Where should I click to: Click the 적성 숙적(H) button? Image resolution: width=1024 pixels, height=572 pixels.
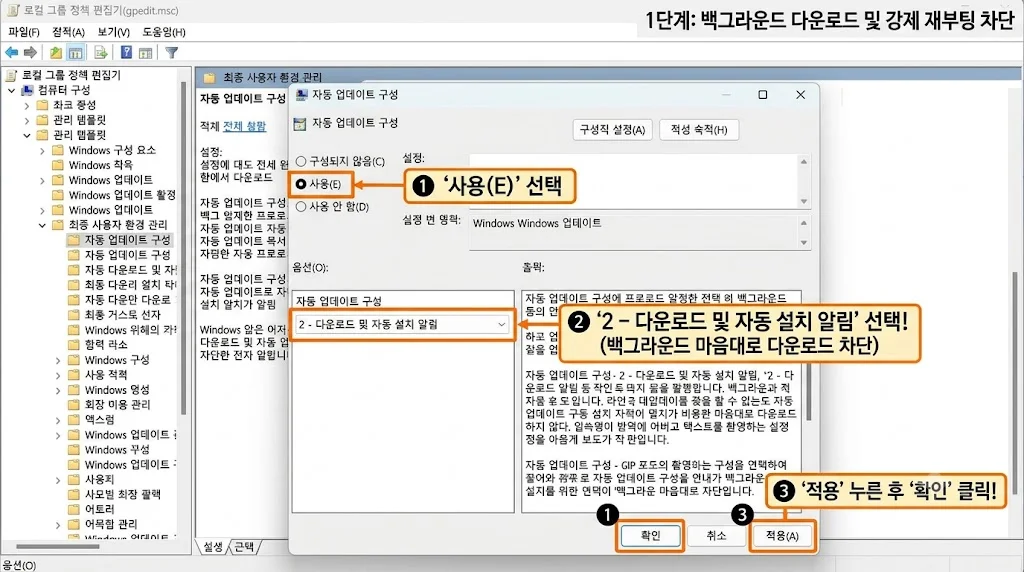coord(699,129)
